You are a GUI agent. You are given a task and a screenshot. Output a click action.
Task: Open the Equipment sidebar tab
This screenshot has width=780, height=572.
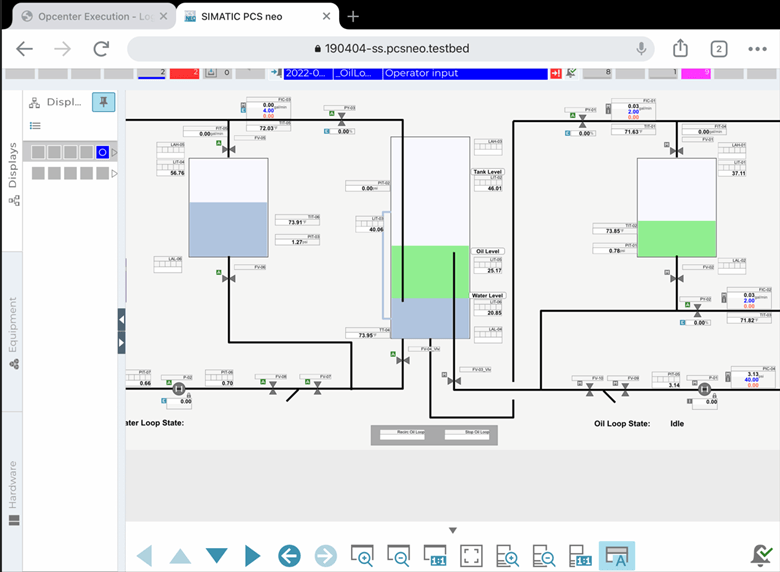14,331
